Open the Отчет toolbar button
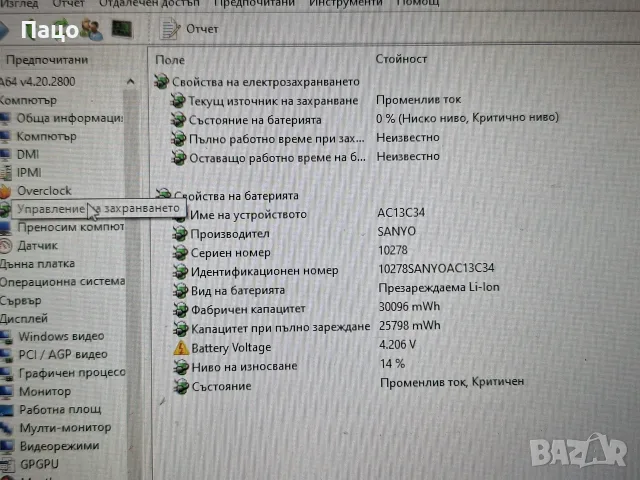 coord(189,29)
